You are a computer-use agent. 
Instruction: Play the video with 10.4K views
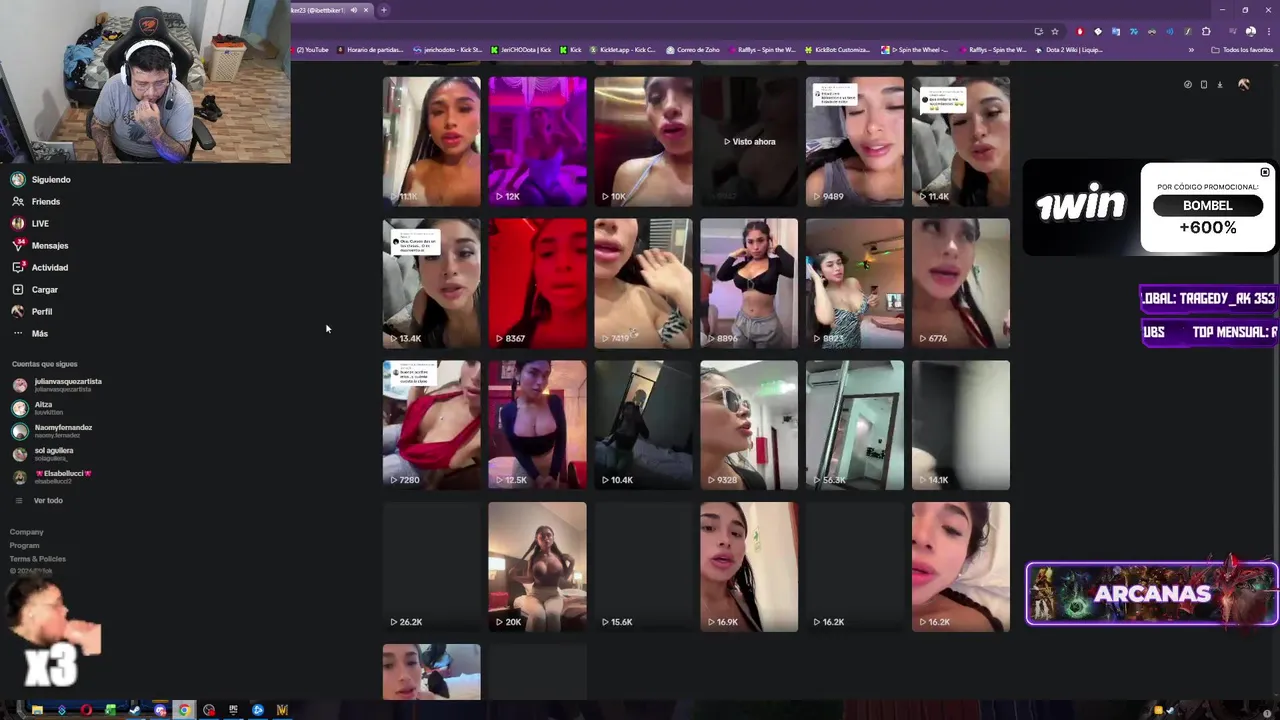[x=643, y=426]
